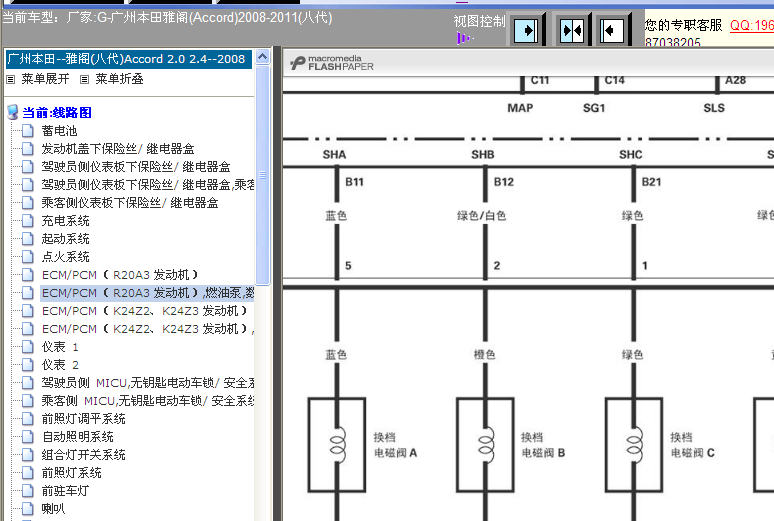Open the 起动系统 diagram

point(65,239)
